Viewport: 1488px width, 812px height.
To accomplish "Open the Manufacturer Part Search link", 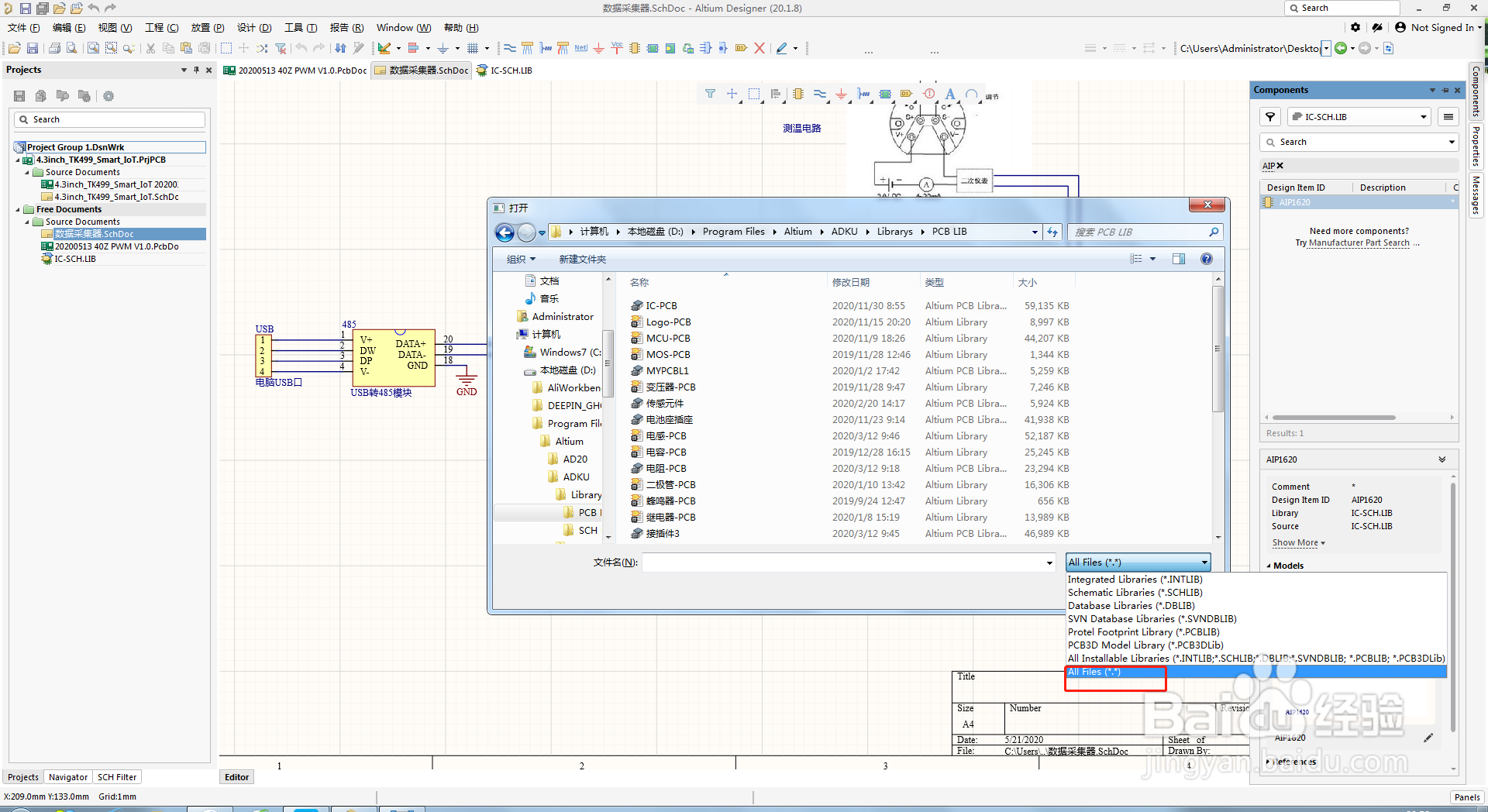I will (x=1359, y=243).
